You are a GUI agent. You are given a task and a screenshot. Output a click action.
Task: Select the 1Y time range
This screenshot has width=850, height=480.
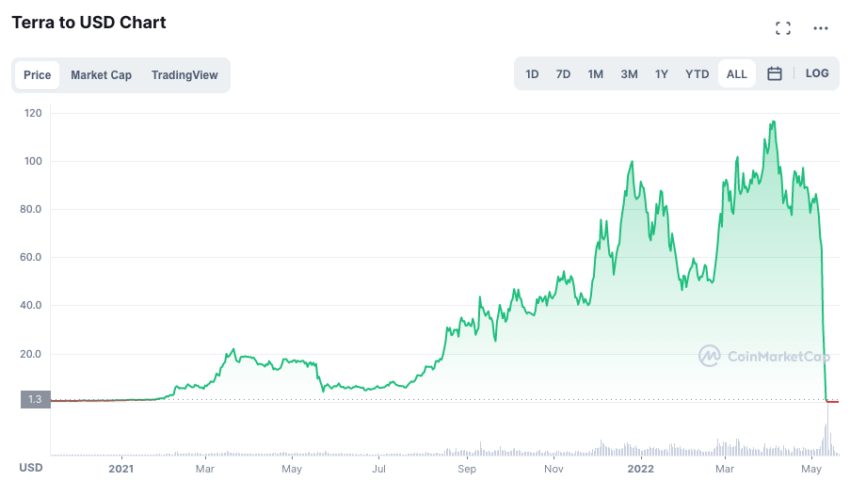[661, 74]
